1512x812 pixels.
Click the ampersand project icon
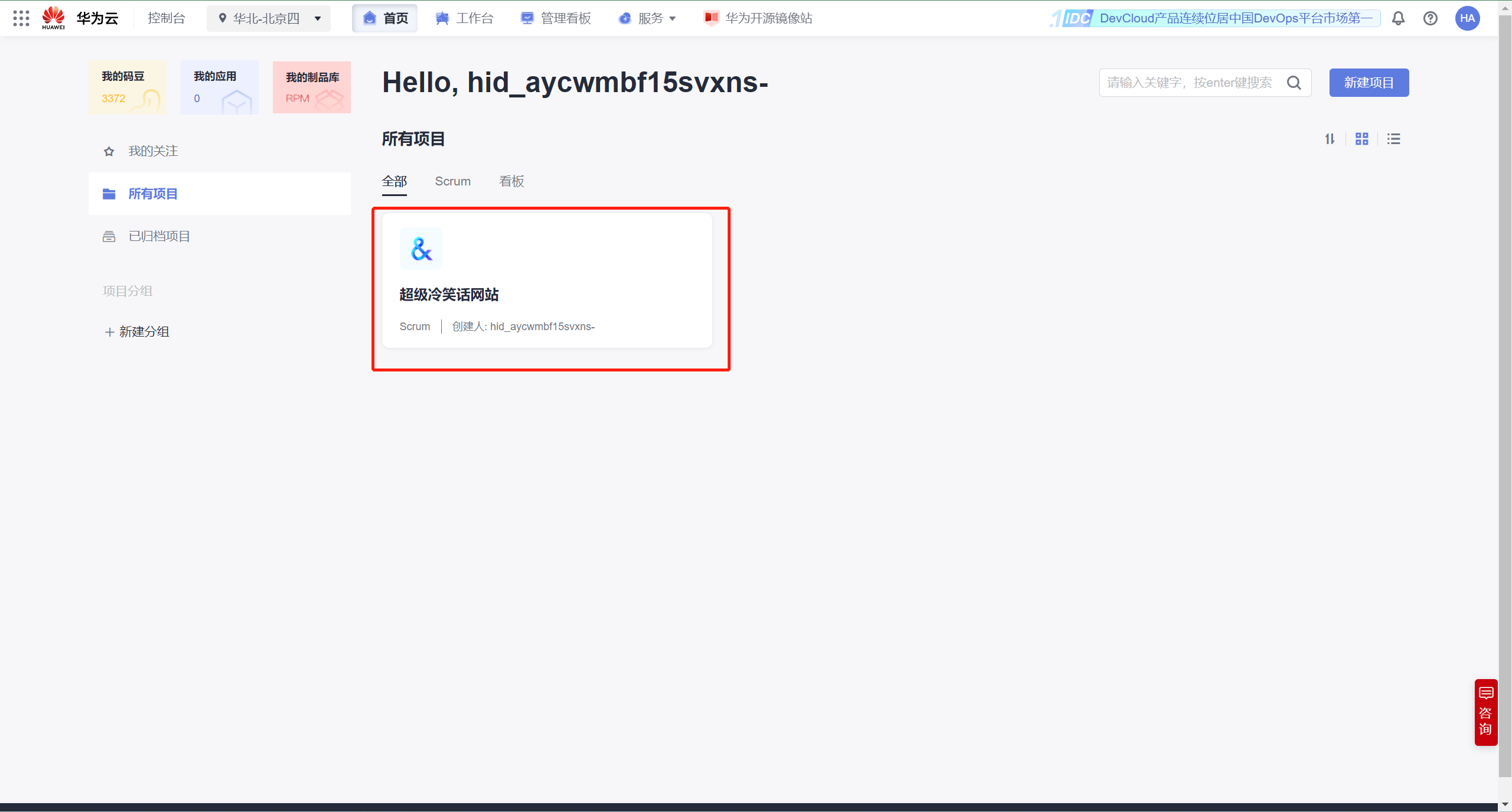[x=421, y=249]
